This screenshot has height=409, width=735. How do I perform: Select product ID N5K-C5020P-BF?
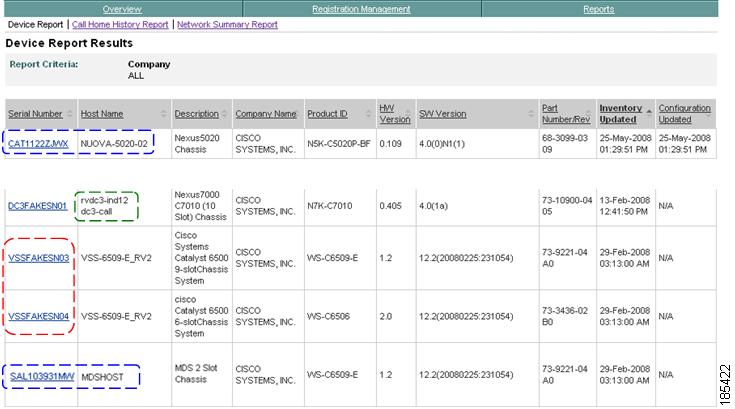click(339, 144)
